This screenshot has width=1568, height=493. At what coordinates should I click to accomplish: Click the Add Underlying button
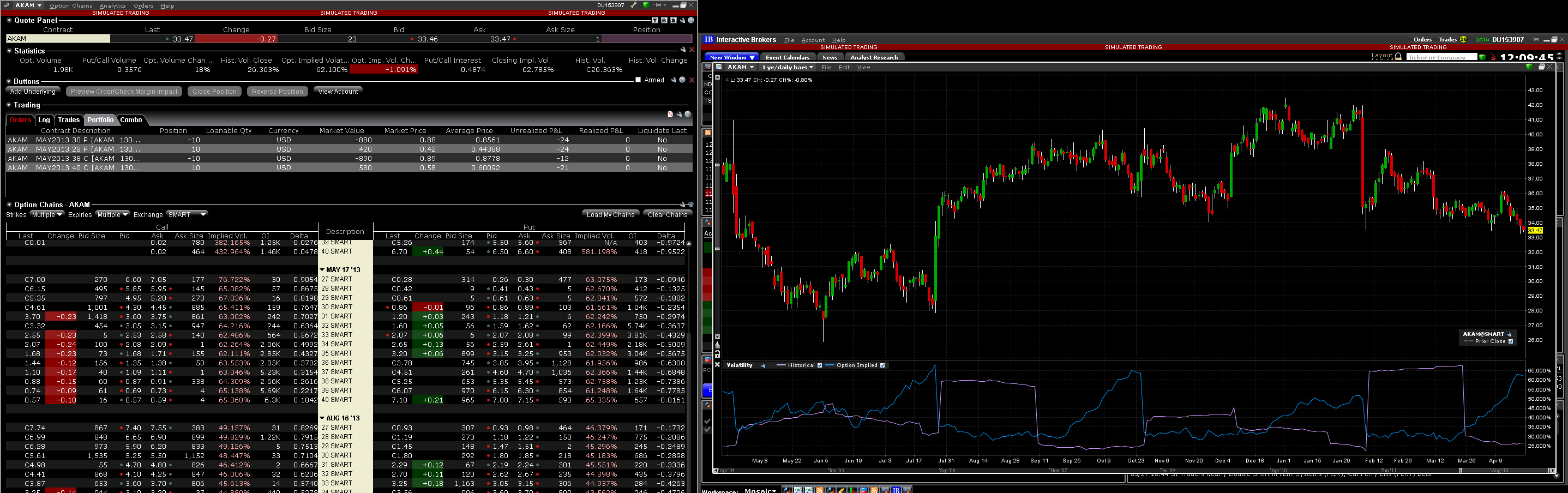(33, 91)
